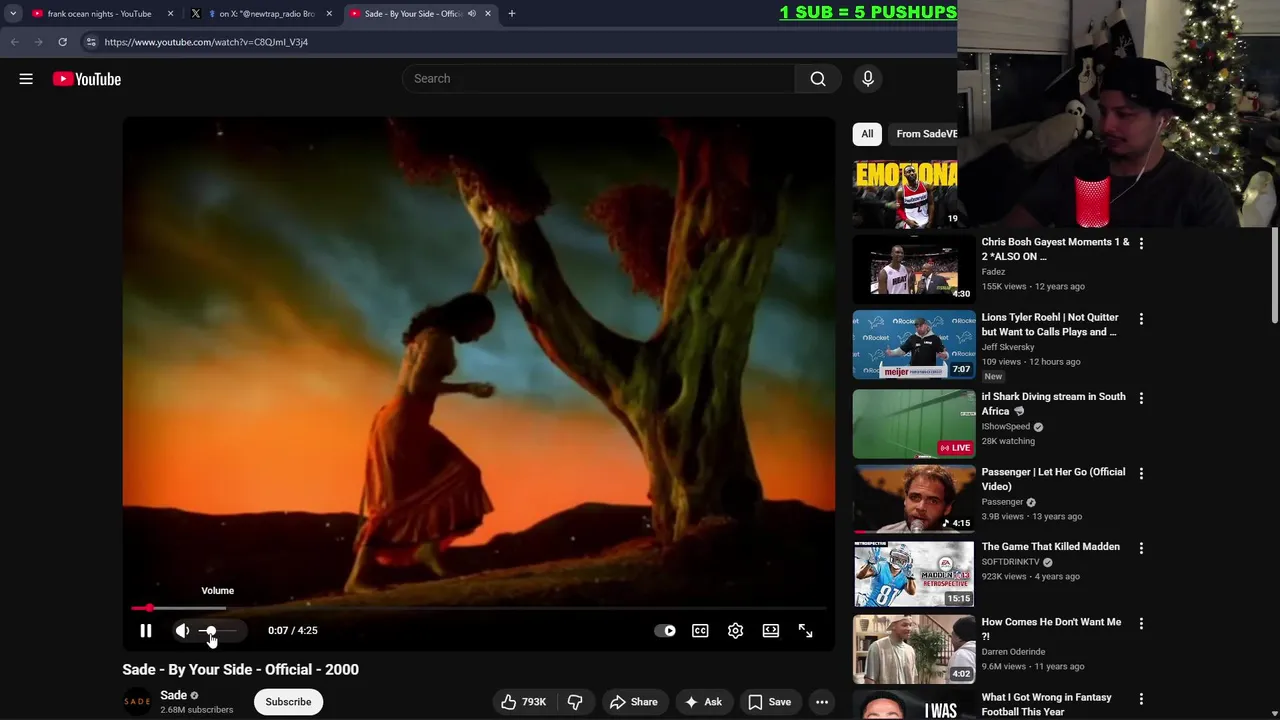Open IShowSpeed channel name
1280x720 pixels.
click(1006, 426)
